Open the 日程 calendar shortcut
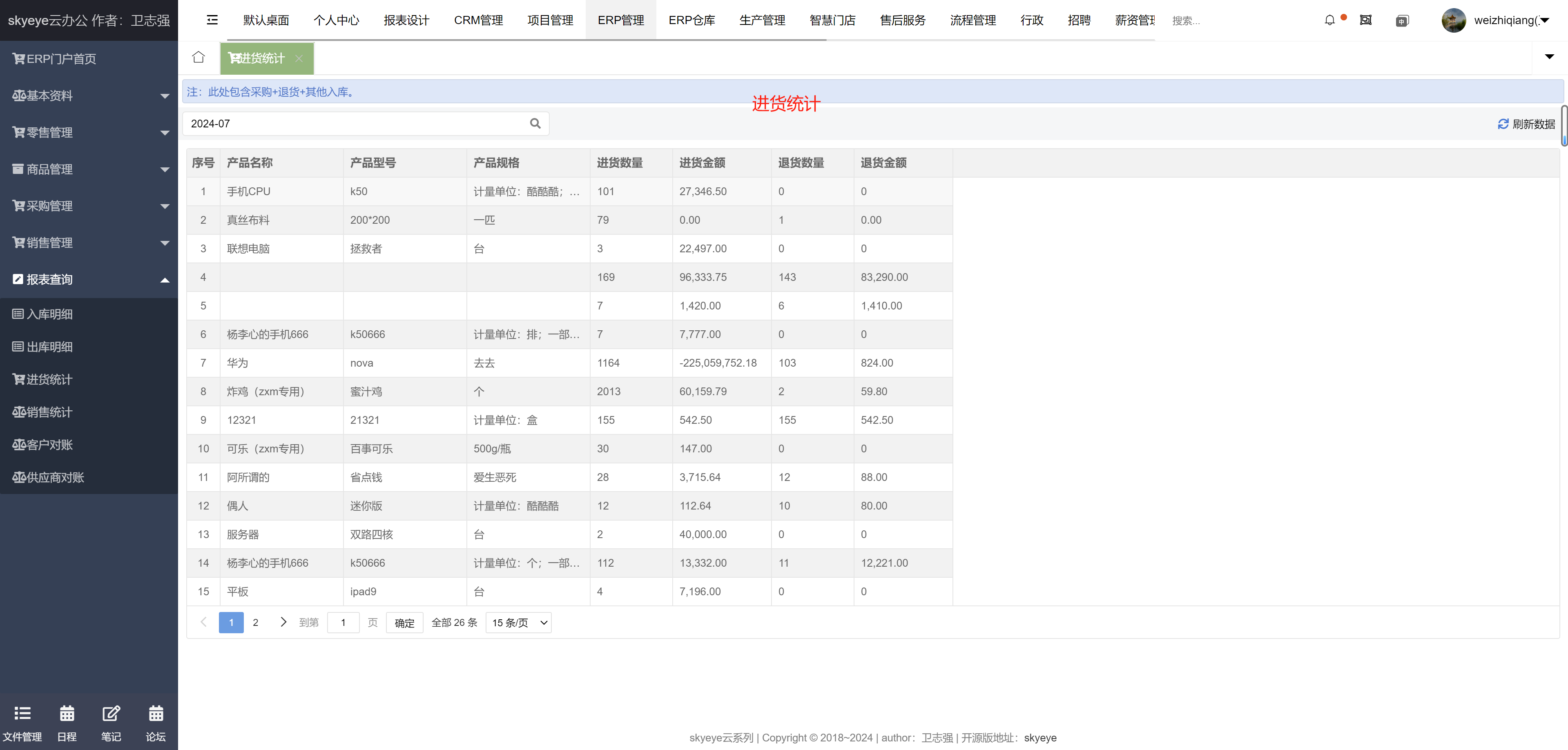The height and width of the screenshot is (750, 1568). pyautogui.click(x=67, y=723)
